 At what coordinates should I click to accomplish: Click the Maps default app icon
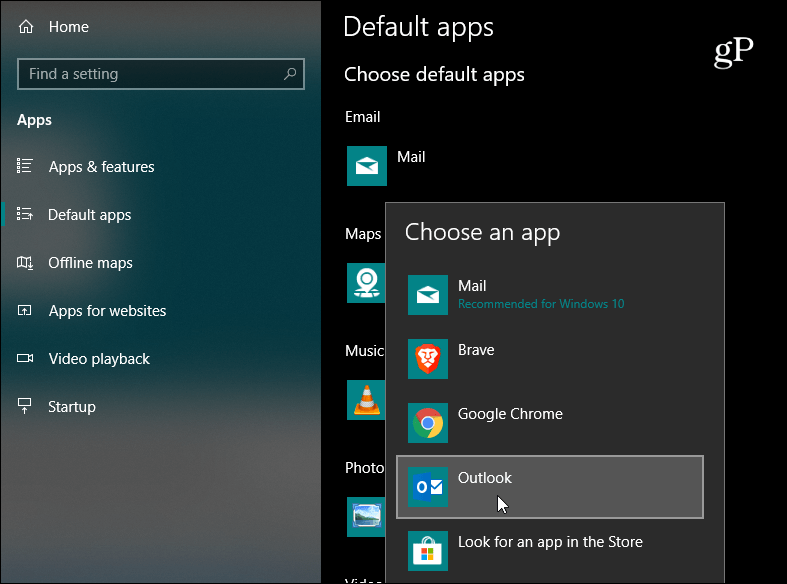click(x=366, y=283)
